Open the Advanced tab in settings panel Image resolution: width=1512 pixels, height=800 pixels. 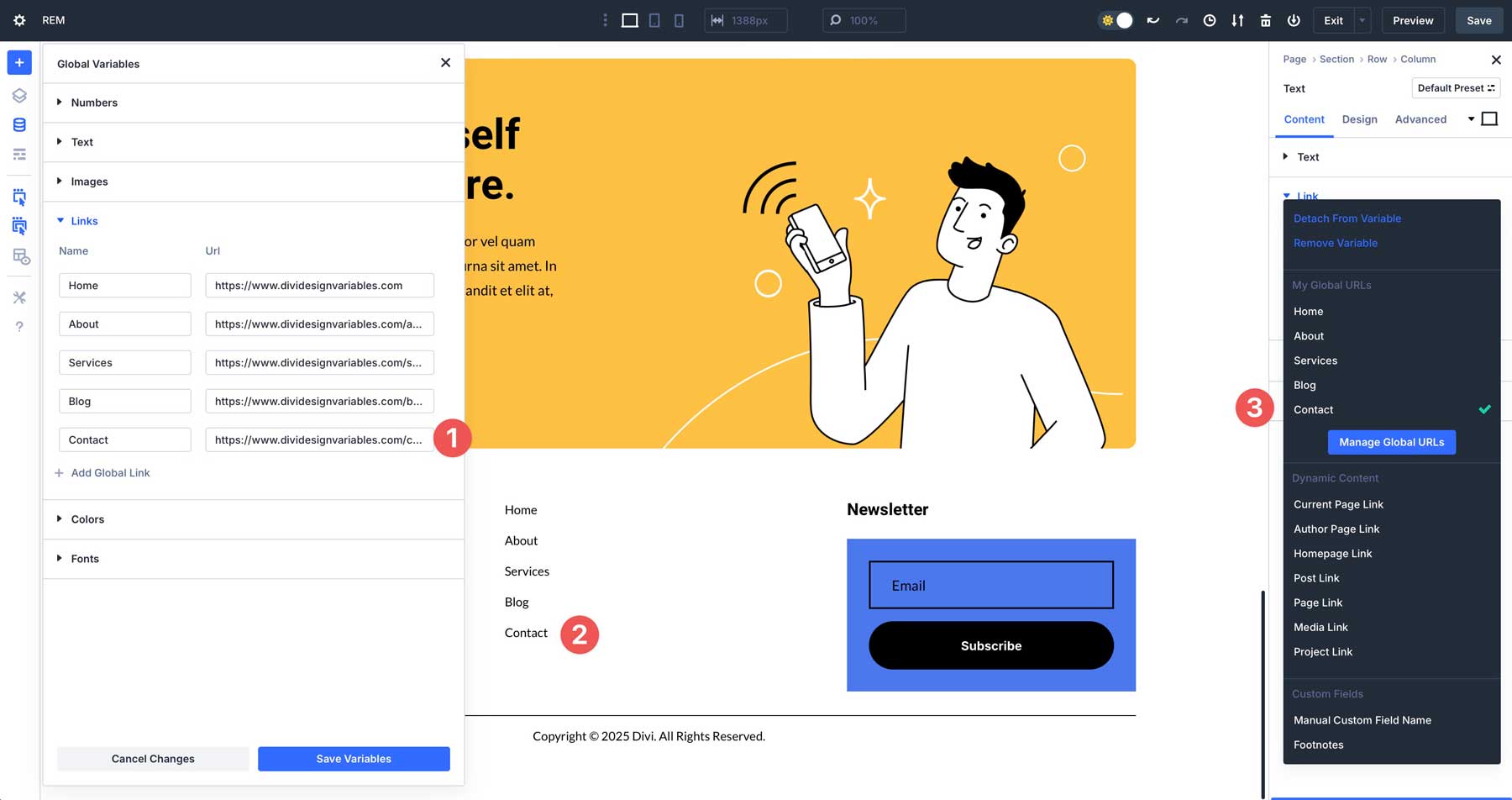1420,119
